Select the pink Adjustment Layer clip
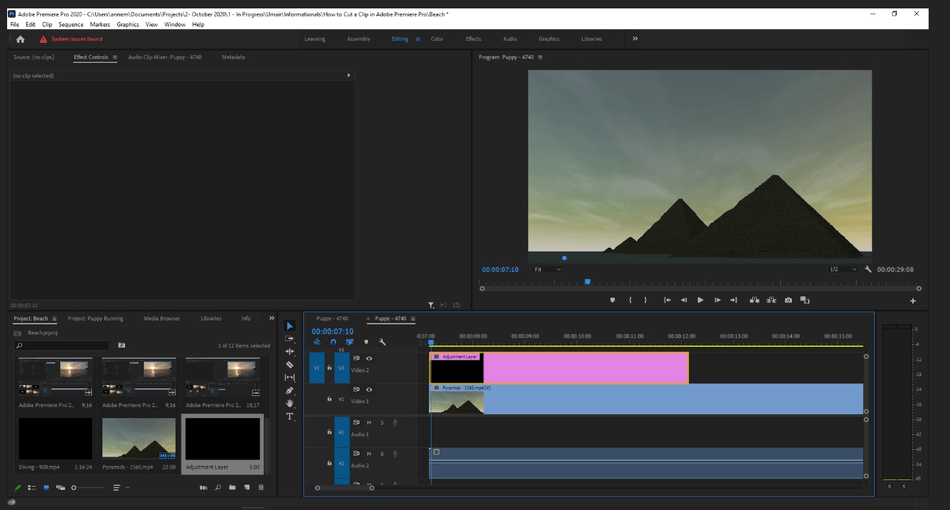 [559, 368]
